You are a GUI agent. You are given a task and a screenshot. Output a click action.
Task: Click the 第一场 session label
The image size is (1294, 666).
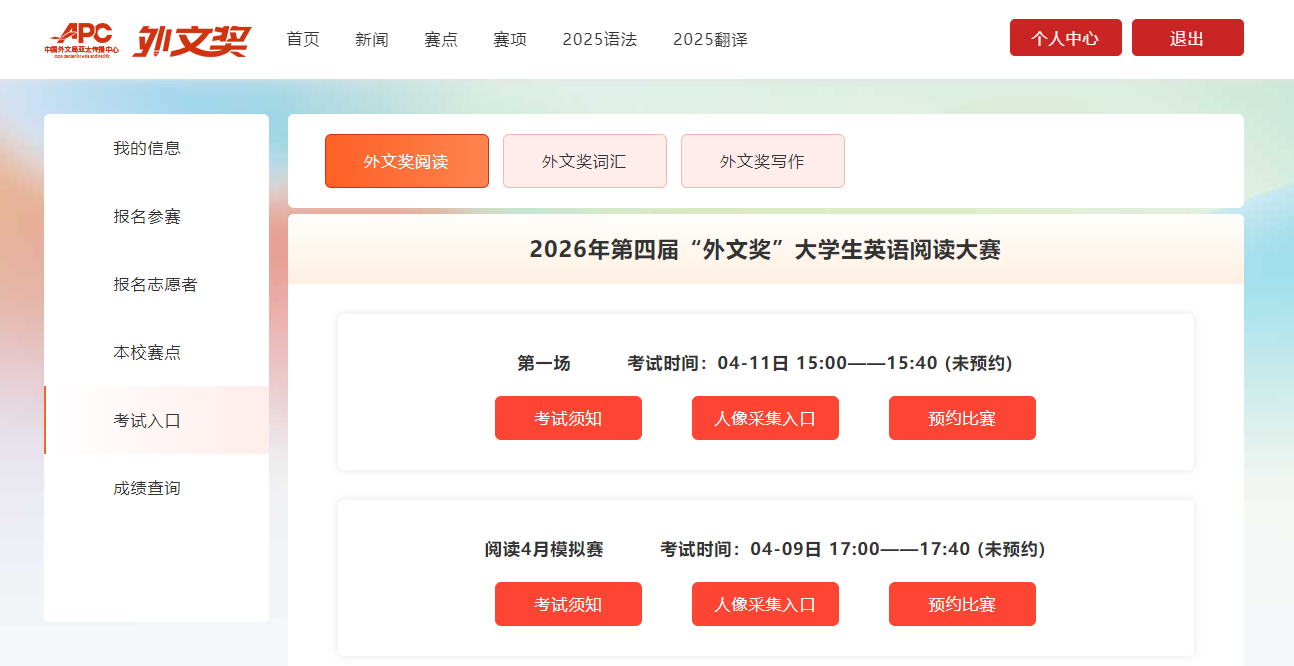pos(544,363)
